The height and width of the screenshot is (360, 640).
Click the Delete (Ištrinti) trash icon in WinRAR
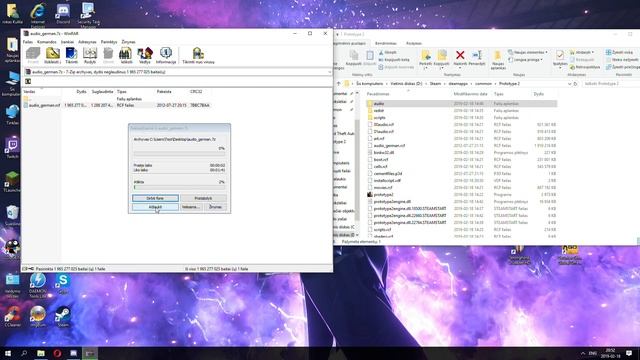[x=108, y=55]
